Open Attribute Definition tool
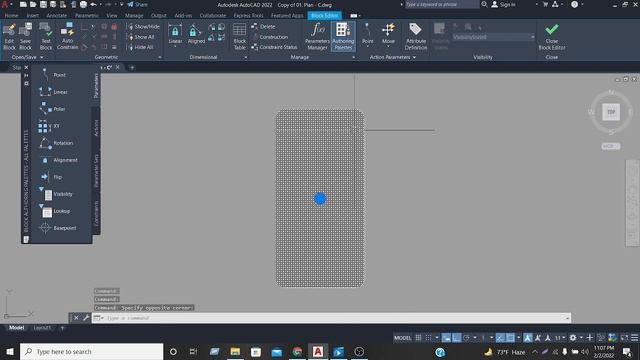 (416, 36)
